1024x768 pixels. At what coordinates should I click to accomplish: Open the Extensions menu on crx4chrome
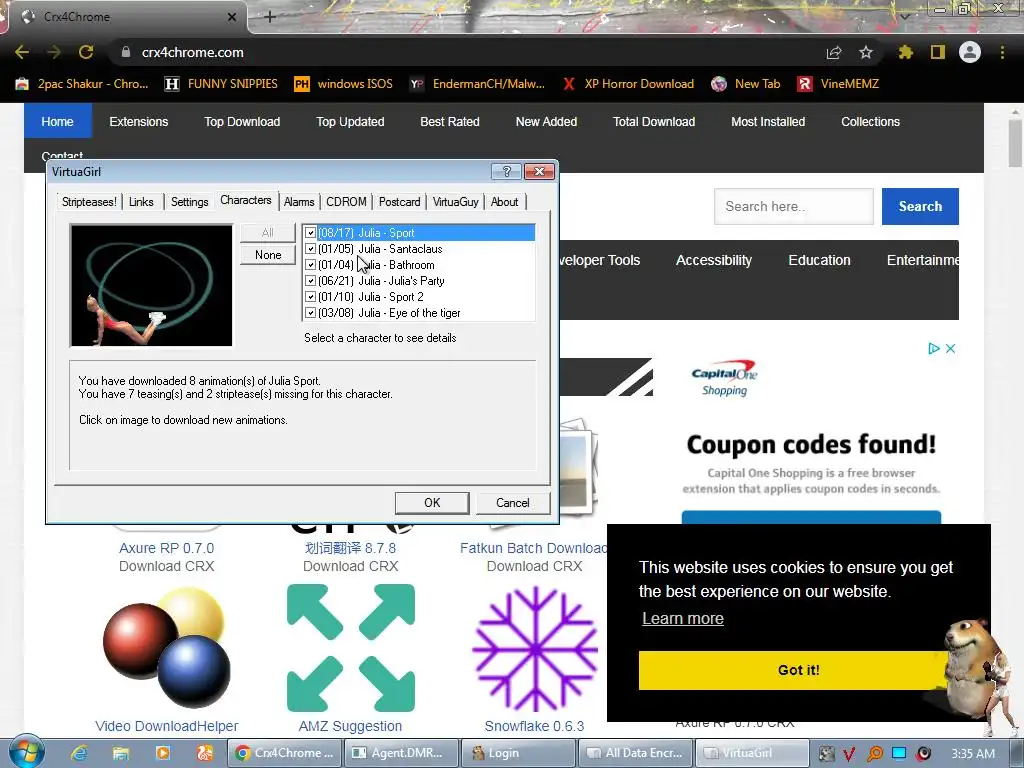point(138,121)
